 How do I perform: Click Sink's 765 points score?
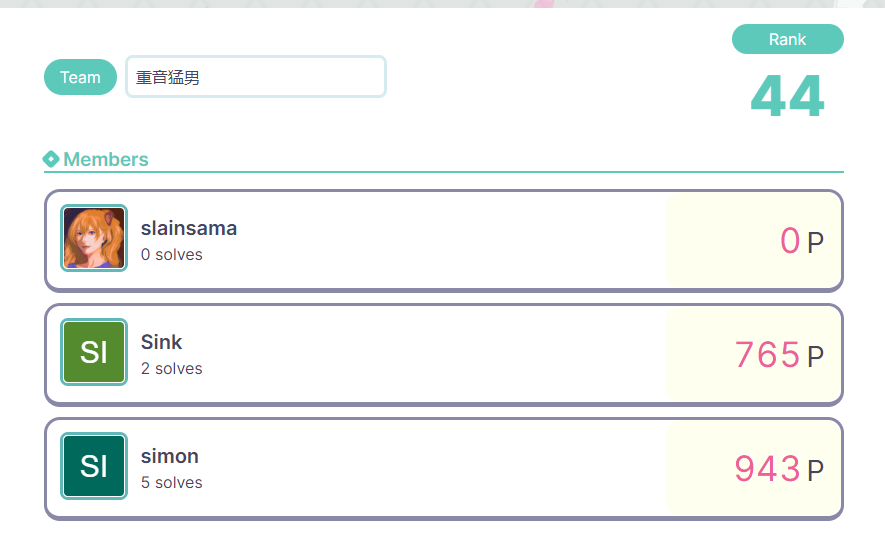[767, 355]
